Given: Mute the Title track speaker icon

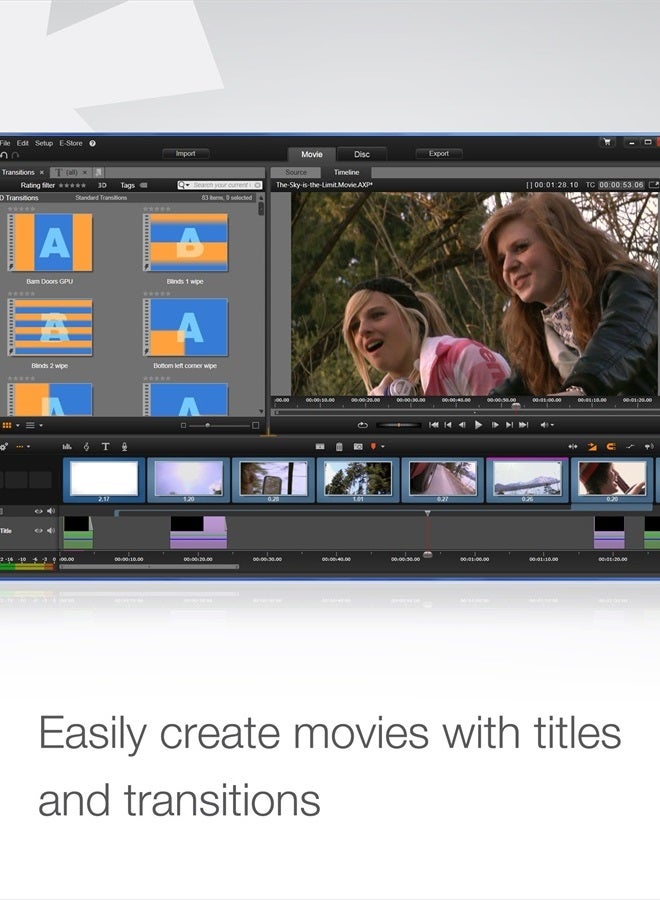Looking at the screenshot, I should coord(51,531).
